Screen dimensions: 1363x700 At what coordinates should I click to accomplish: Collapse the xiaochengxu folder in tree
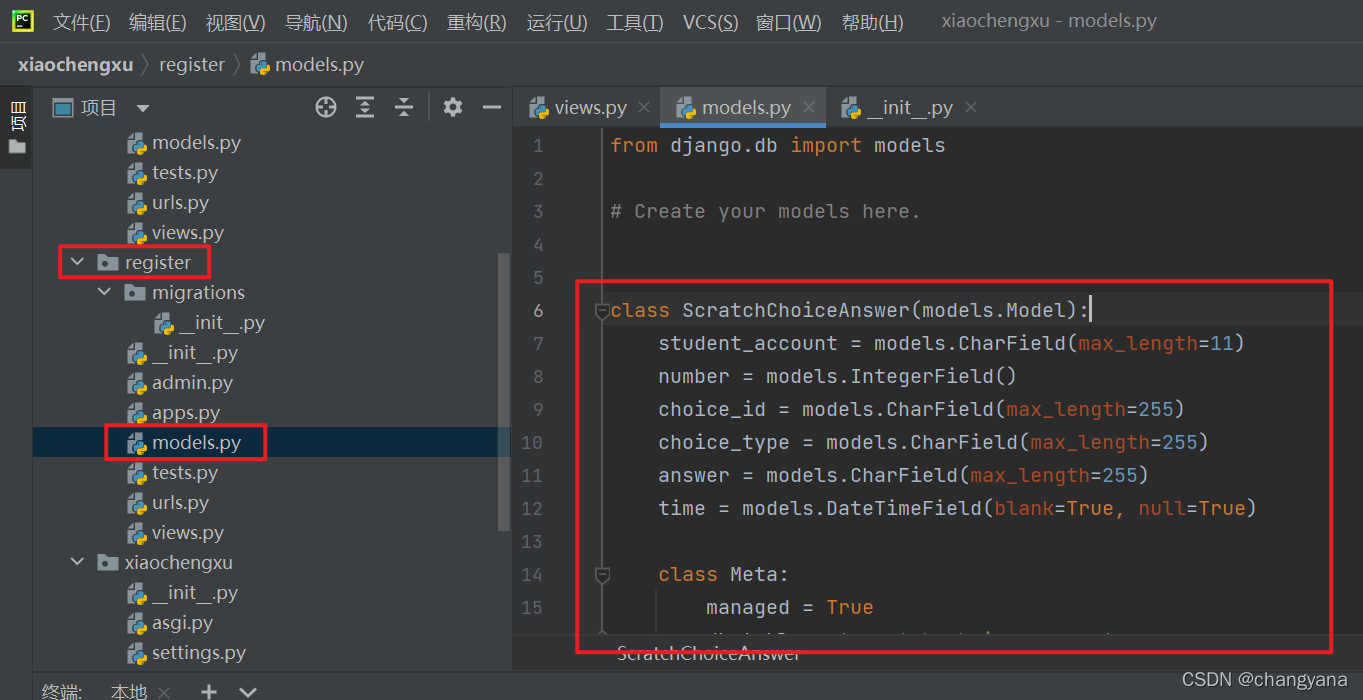coord(78,563)
